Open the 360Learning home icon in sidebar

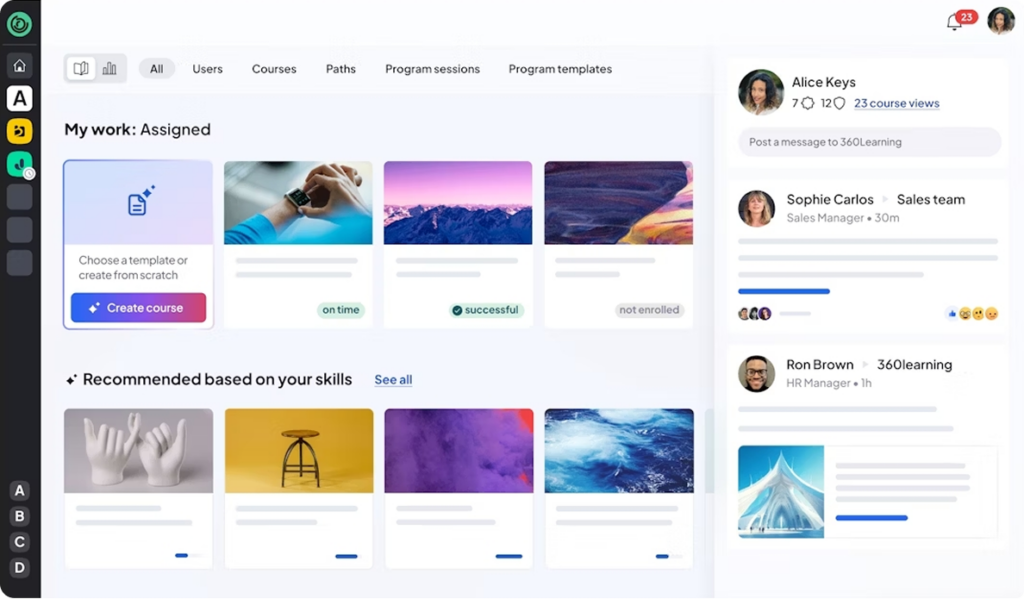tap(19, 64)
